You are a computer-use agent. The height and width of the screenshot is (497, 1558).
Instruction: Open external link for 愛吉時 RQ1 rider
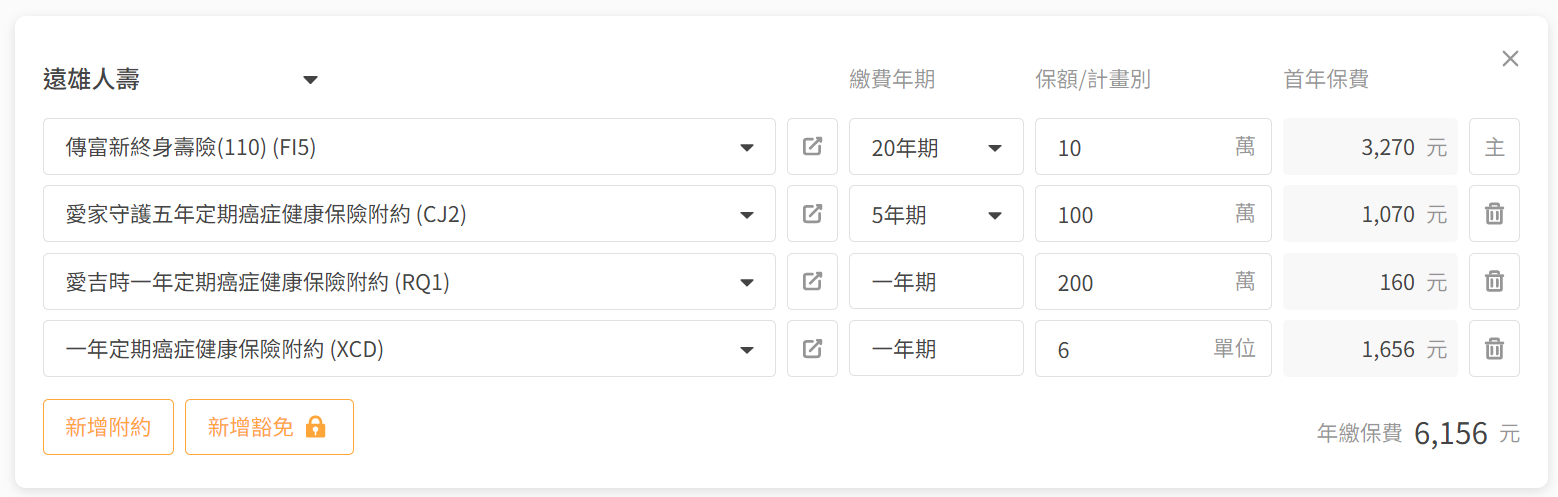812,281
